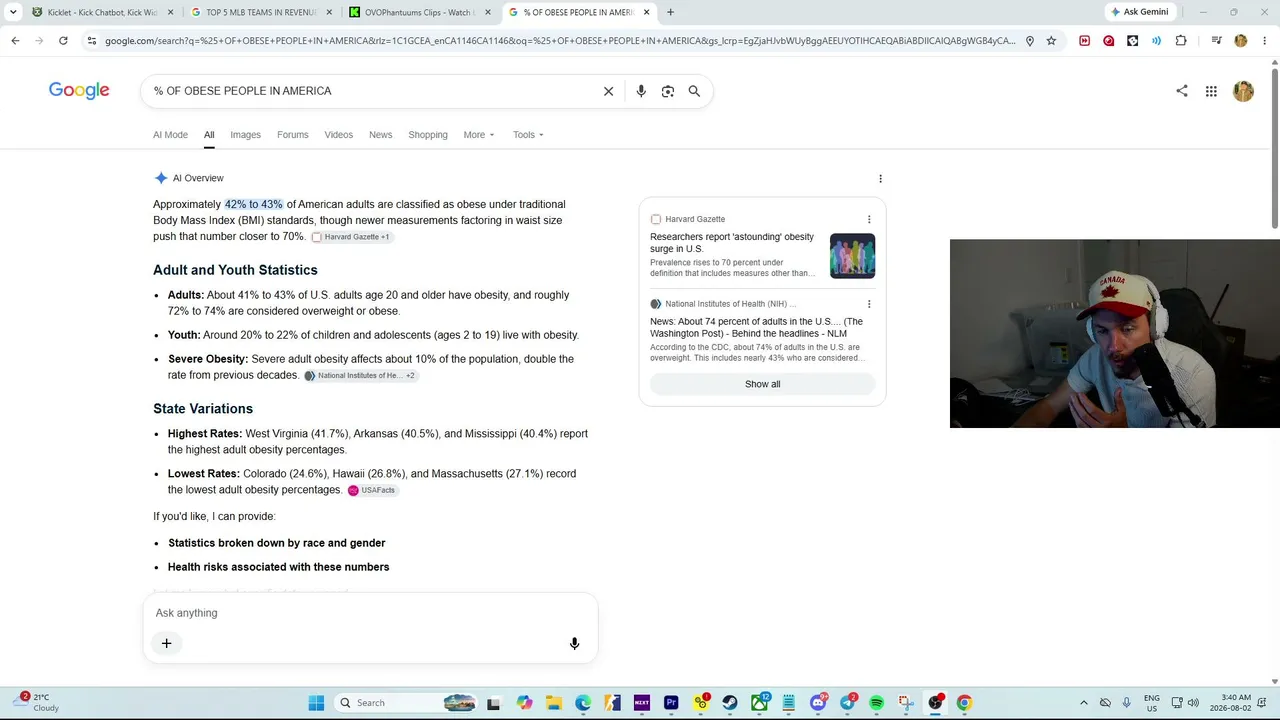Image resolution: width=1280 pixels, height=720 pixels.
Task: Select the Videos results tab
Action: point(339,135)
